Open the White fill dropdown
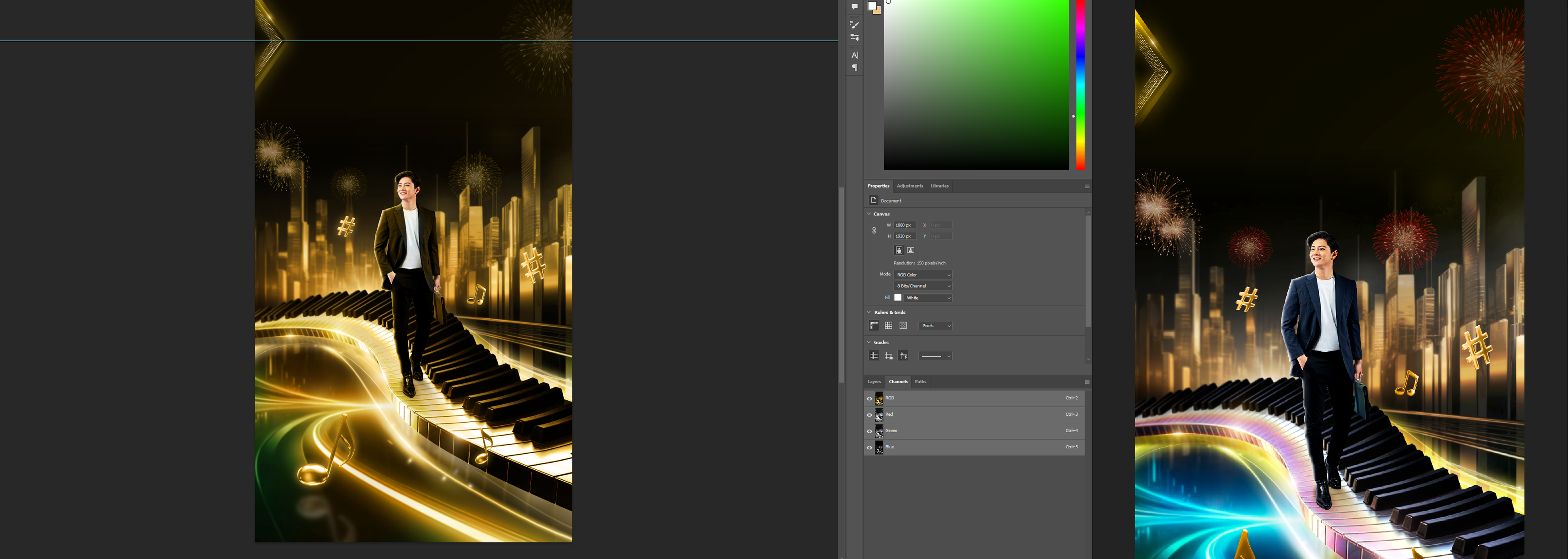 pos(928,298)
